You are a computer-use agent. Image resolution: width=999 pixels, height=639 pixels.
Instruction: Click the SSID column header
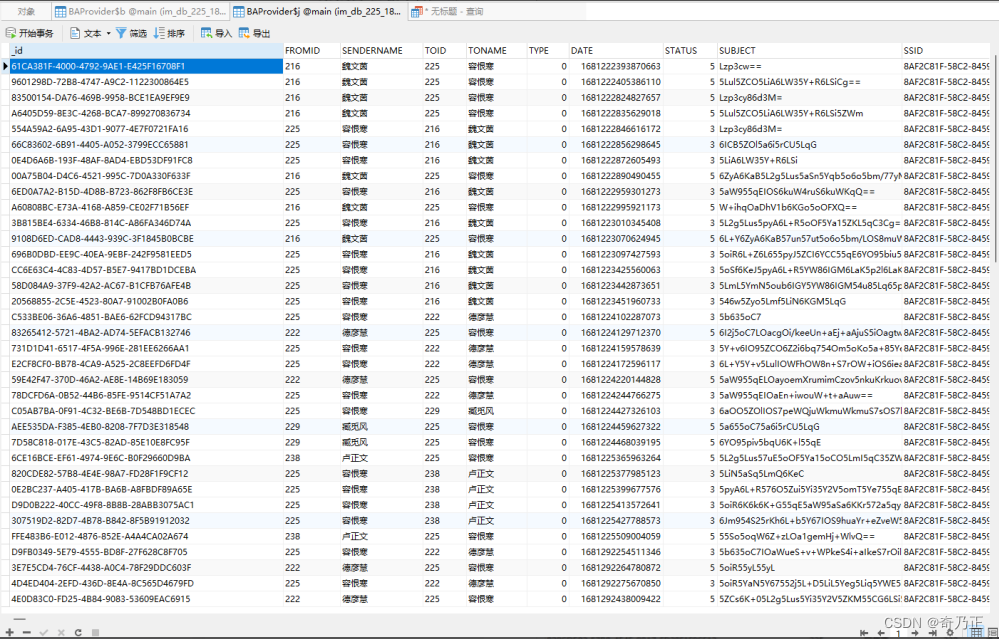pyautogui.click(x=945, y=50)
